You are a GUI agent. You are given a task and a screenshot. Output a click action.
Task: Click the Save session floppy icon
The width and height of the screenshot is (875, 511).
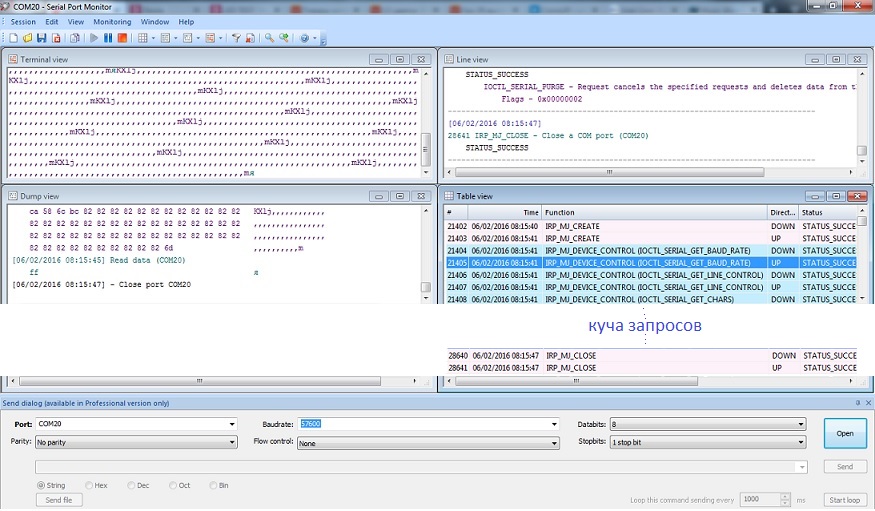[x=42, y=38]
